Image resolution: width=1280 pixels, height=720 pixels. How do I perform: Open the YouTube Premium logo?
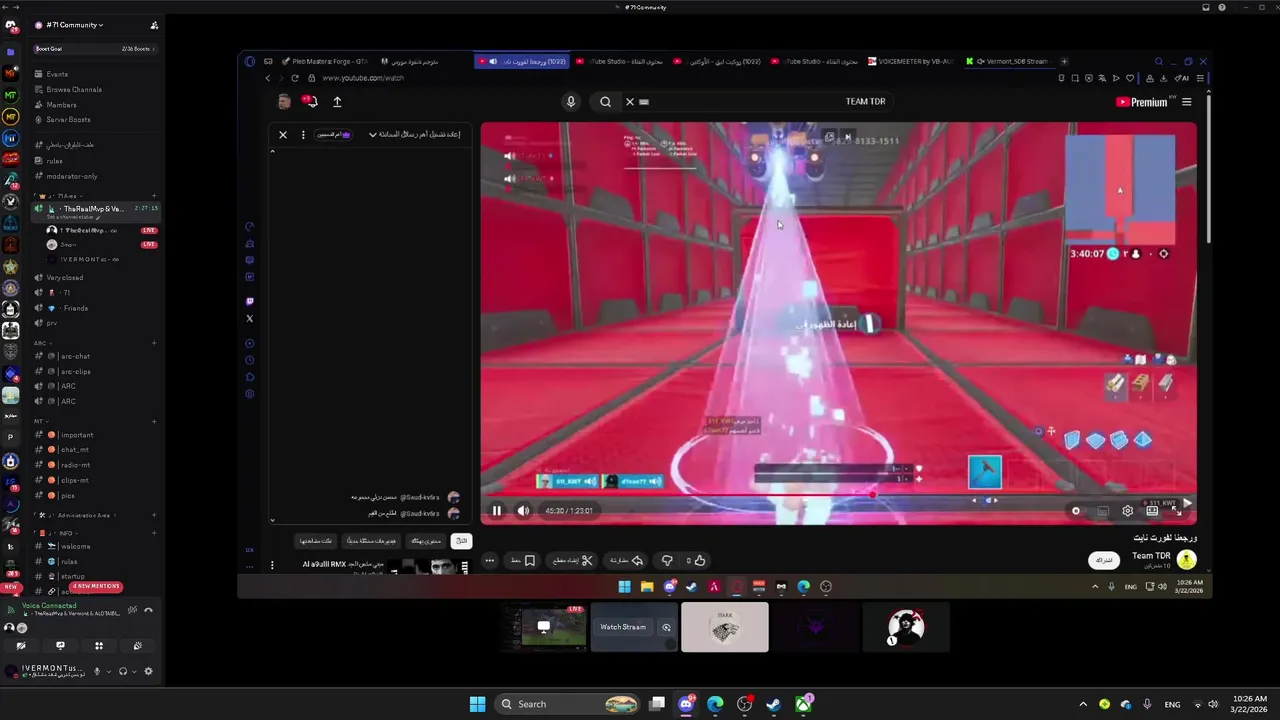click(1142, 102)
